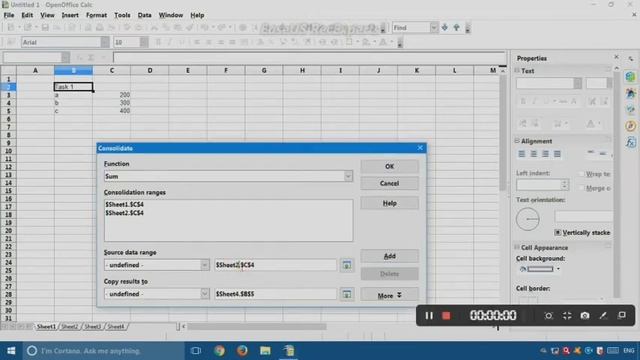This screenshot has height=360, width=640.
Task: Shrink Source data range picker icon
Action: tap(347, 265)
